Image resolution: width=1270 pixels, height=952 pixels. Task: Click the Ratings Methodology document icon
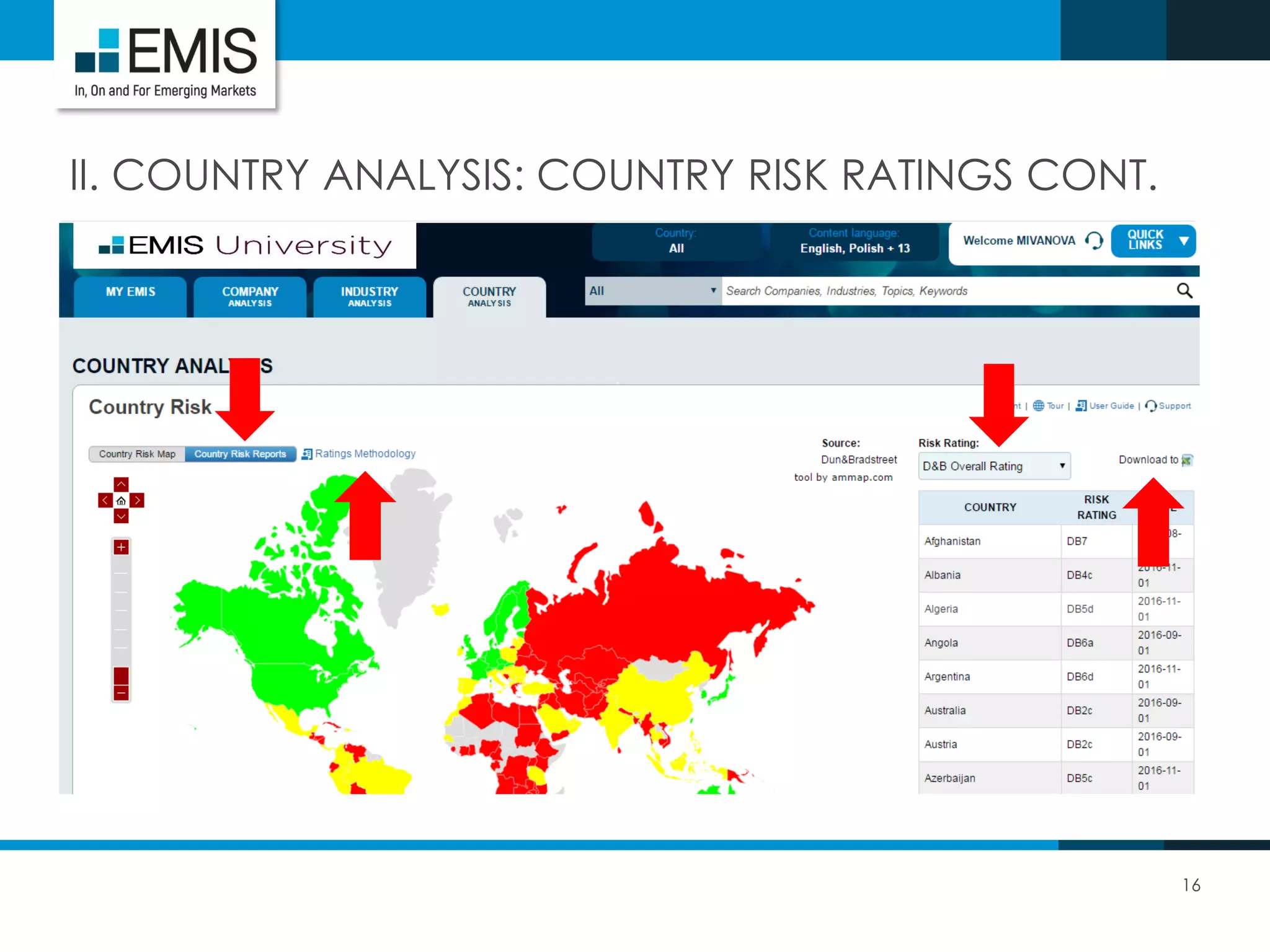tap(307, 454)
